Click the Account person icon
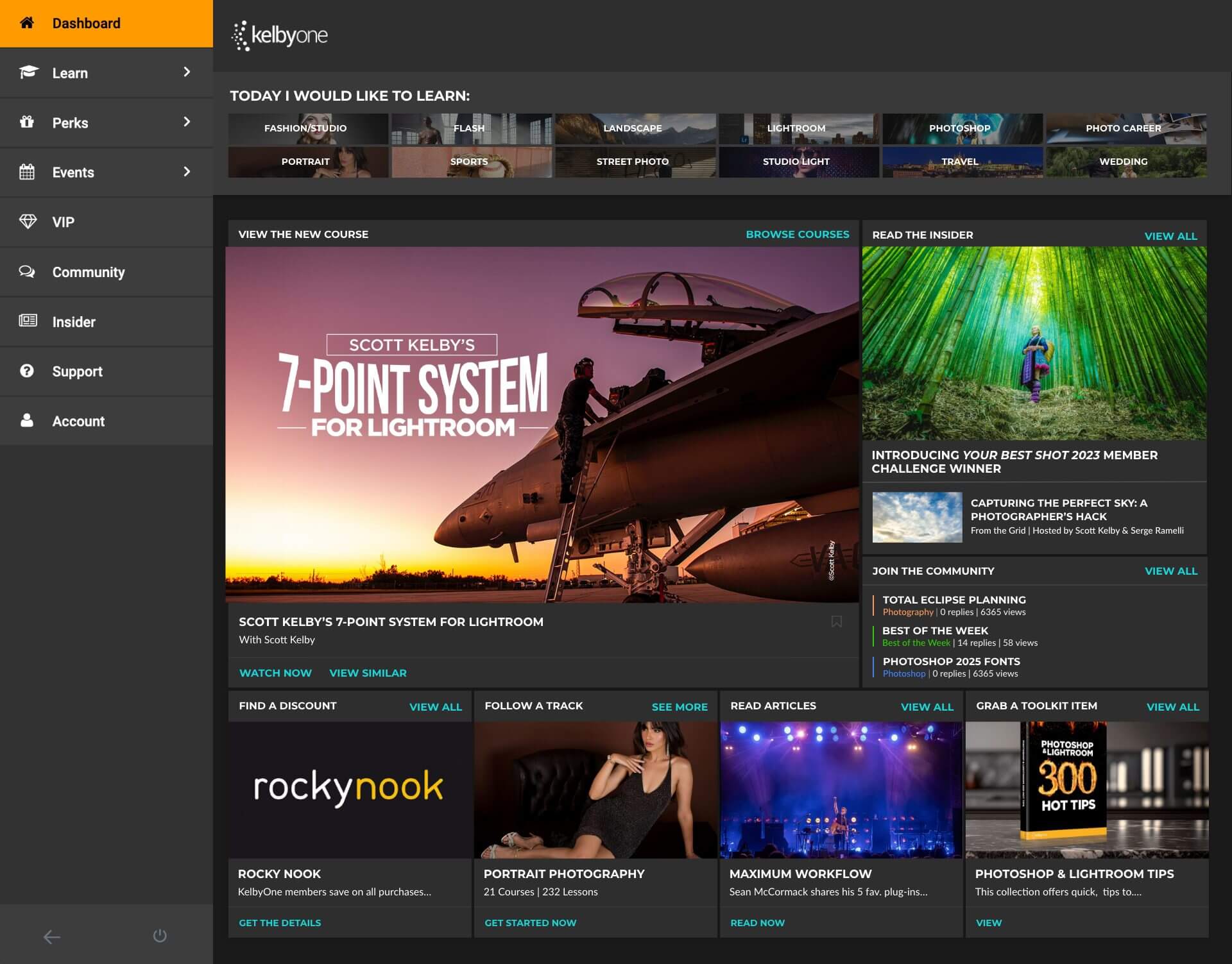The image size is (1232, 964). coord(27,421)
